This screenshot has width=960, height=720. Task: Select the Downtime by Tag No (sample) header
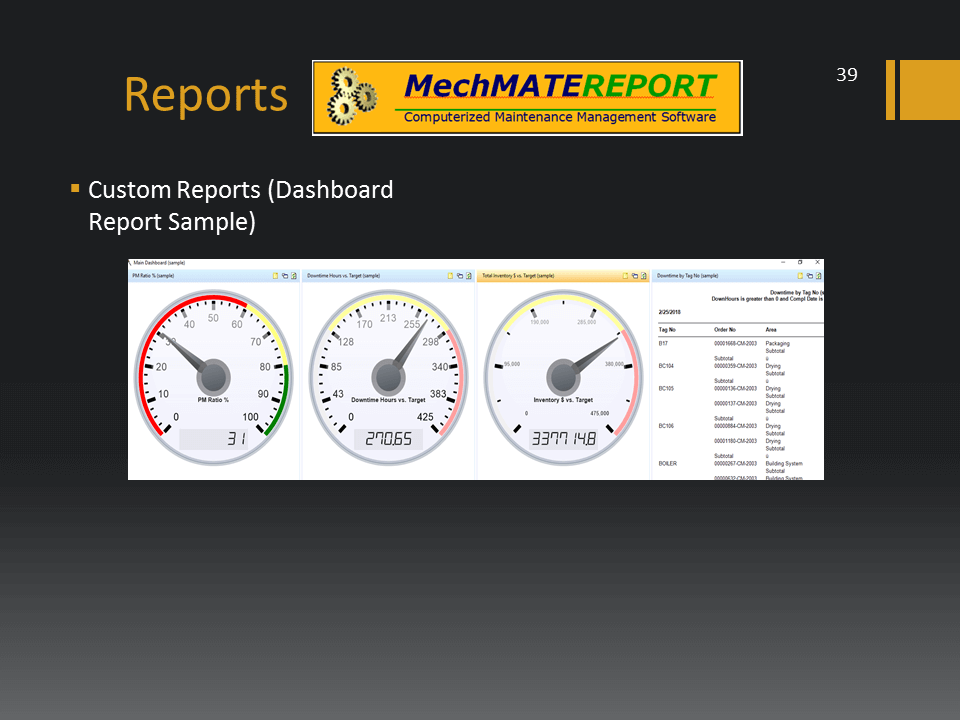[x=738, y=276]
